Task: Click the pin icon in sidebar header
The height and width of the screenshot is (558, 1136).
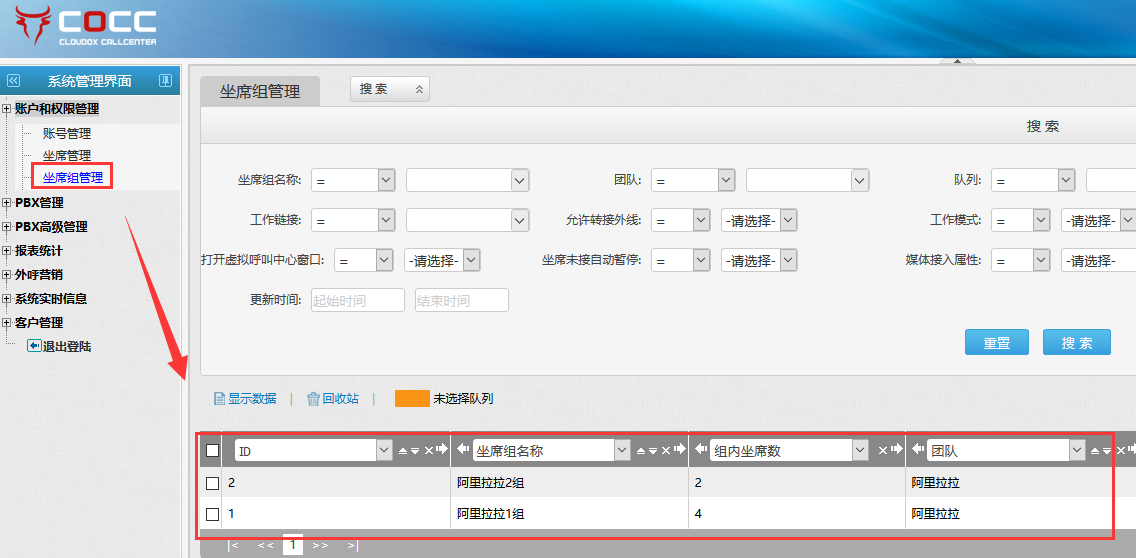Action: coord(166,81)
